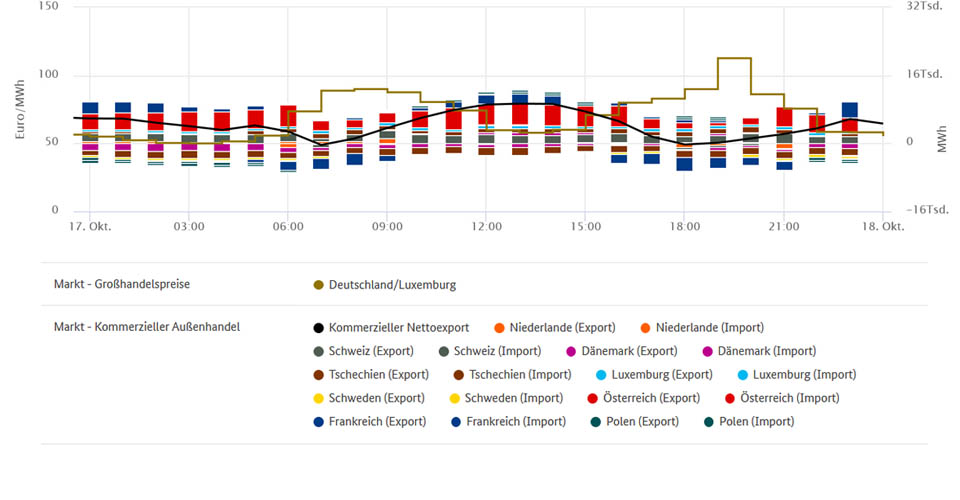960x500 pixels.
Task: Hide the Niederlande (Import) series
Action: (x=702, y=327)
